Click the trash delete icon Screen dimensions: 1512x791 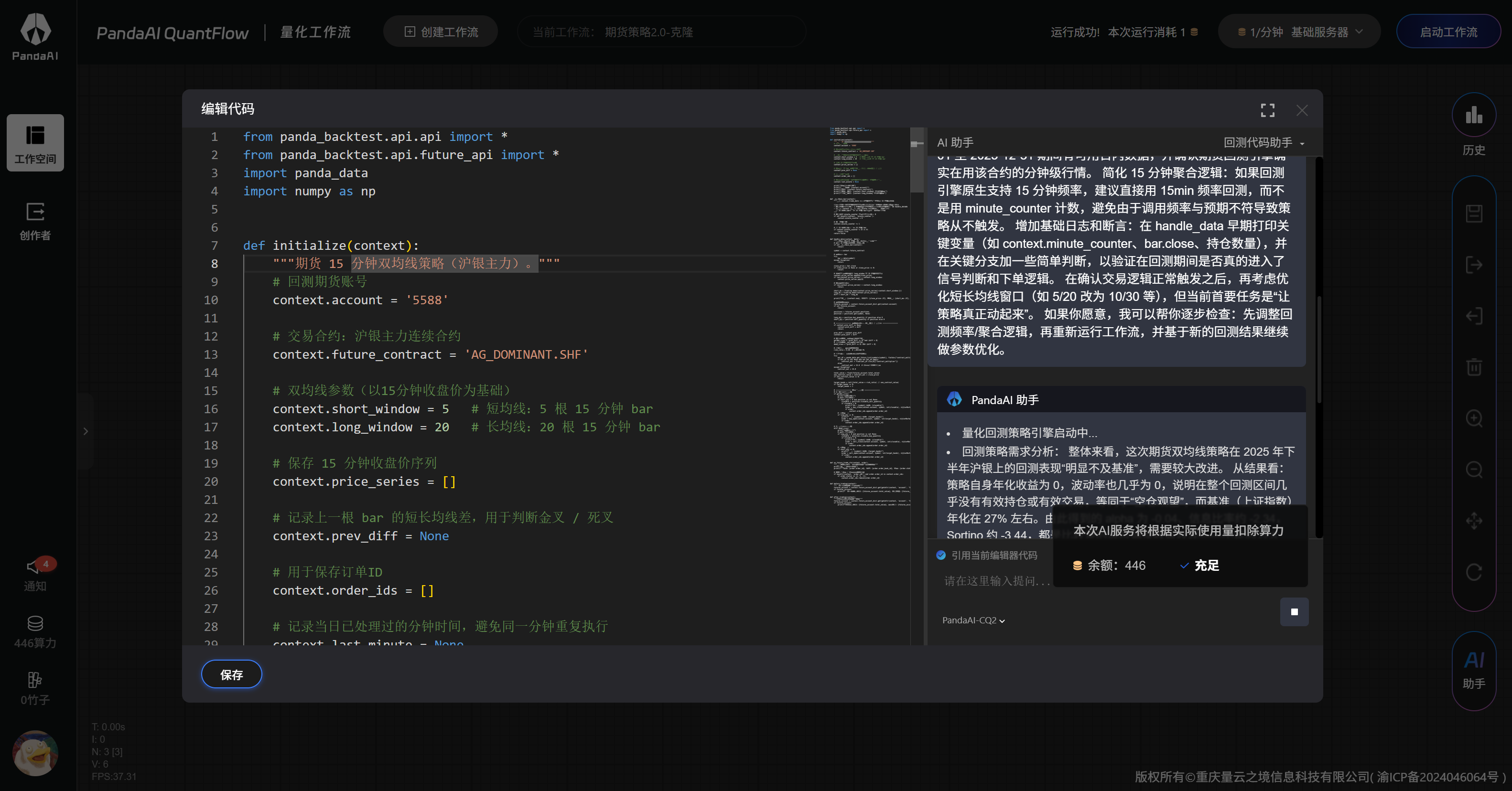[1474, 367]
